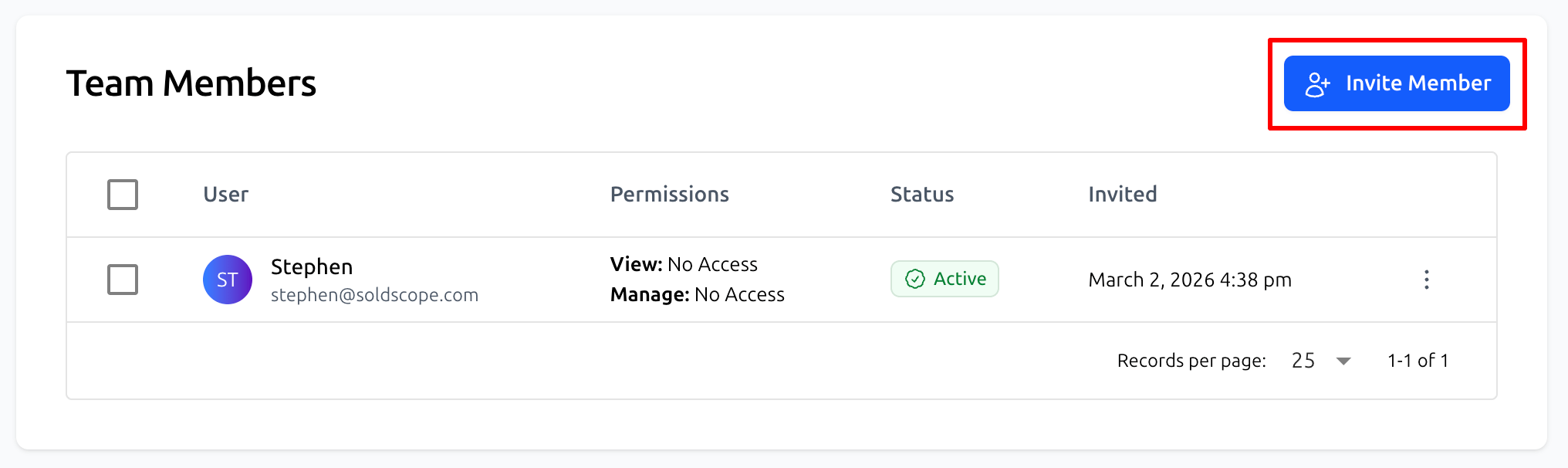1568x468 pixels.
Task: Click the Team Members heading
Action: pos(191,83)
